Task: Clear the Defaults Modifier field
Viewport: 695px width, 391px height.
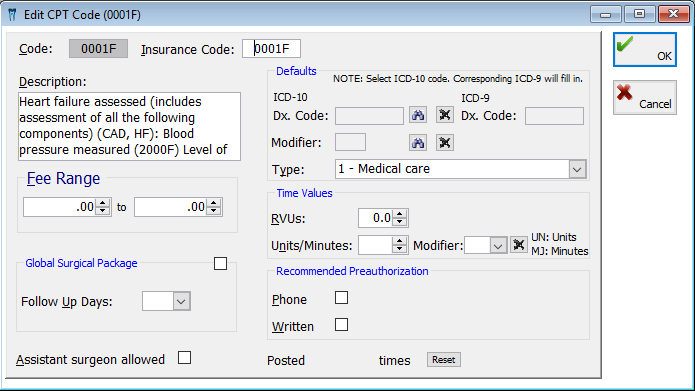Action: (445, 143)
